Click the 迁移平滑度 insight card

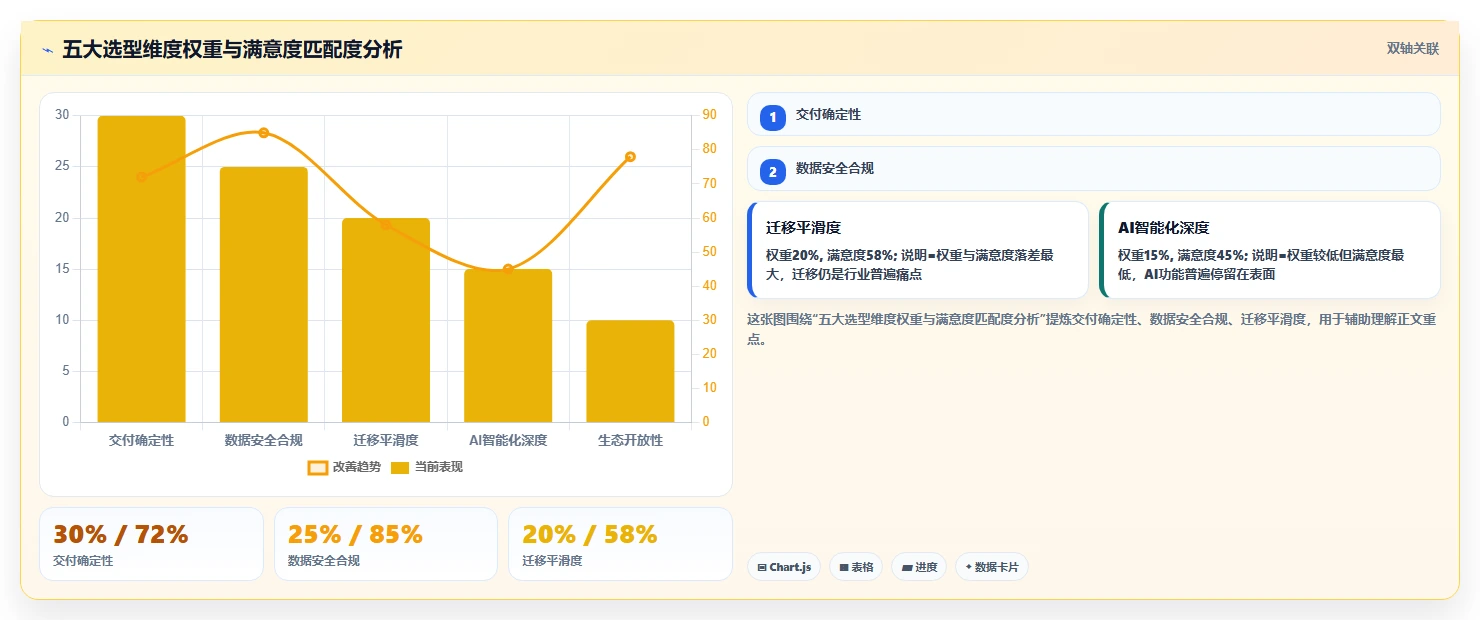click(917, 250)
